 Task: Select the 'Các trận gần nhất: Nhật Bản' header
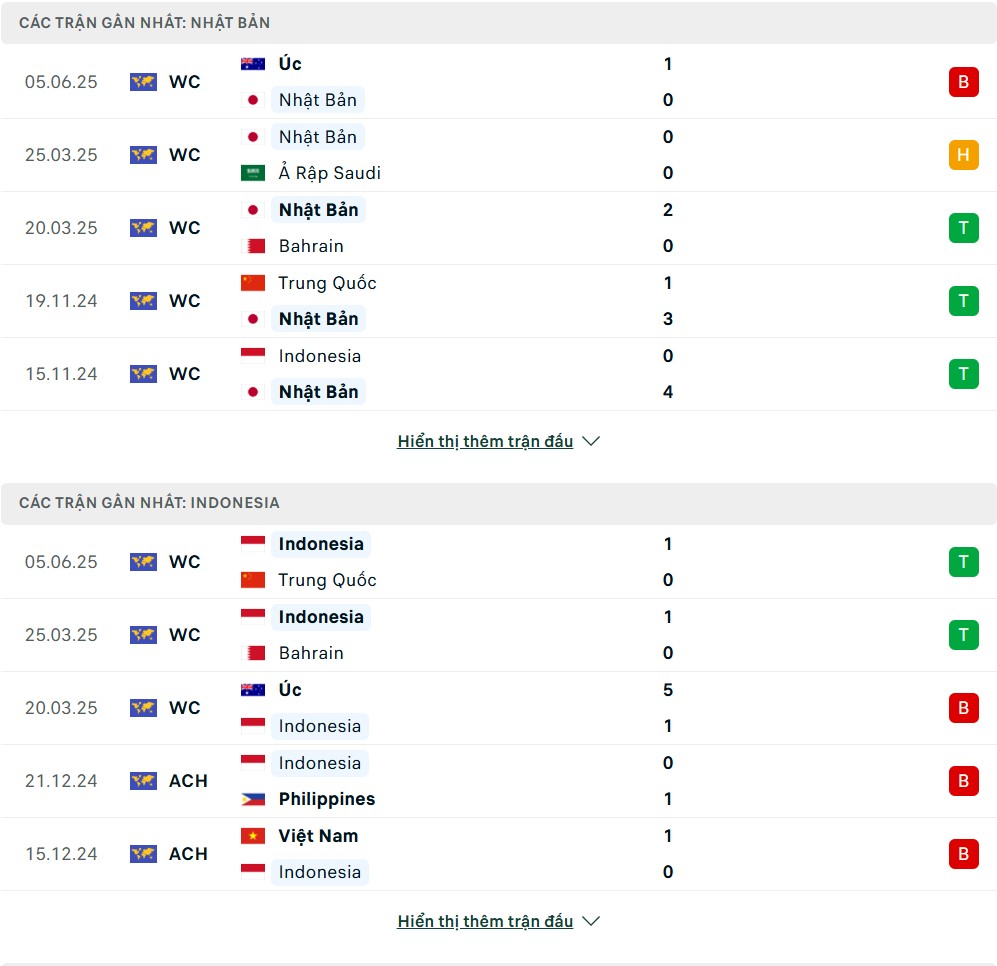[x=498, y=23]
